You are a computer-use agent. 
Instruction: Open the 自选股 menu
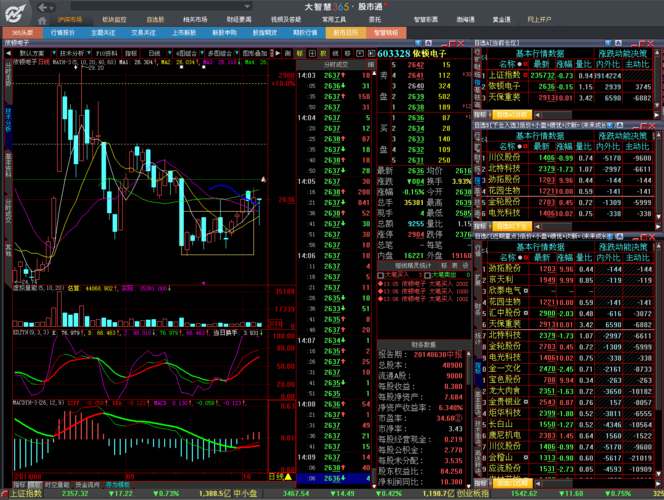155,19
